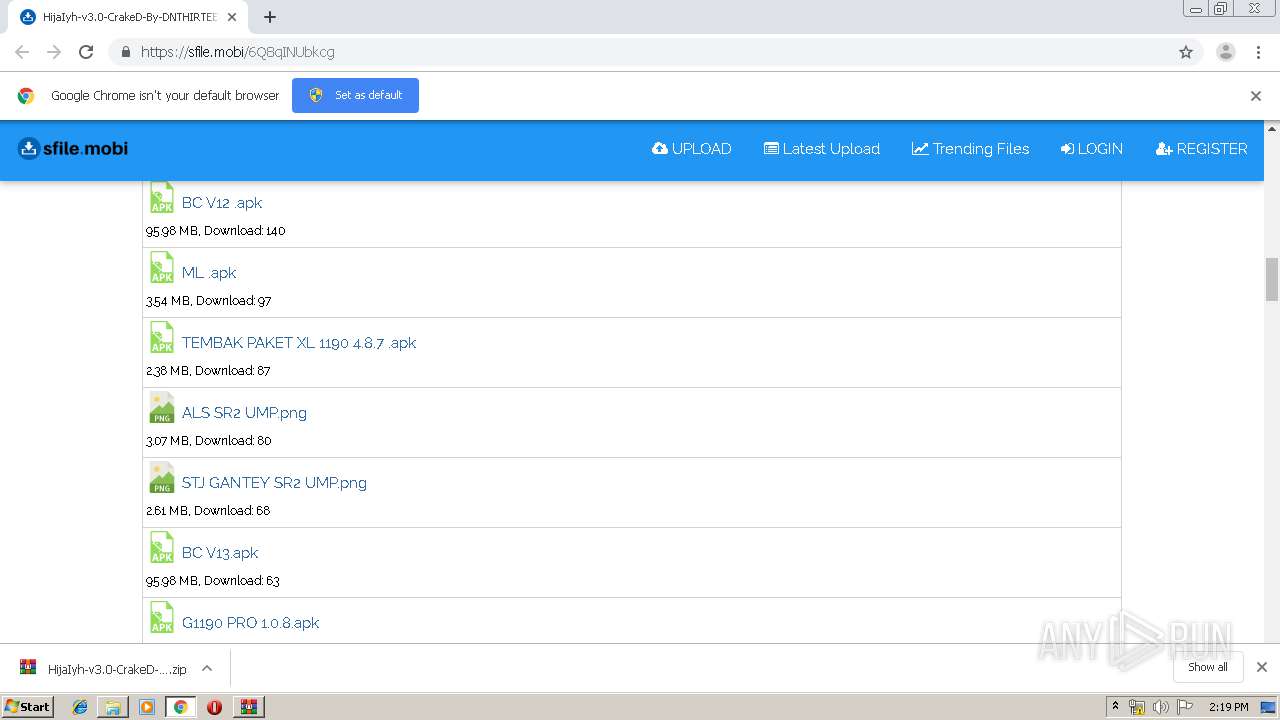The image size is (1280, 720).
Task: Click the text "3.54 MB, Download: 97"
Action: pos(209,301)
